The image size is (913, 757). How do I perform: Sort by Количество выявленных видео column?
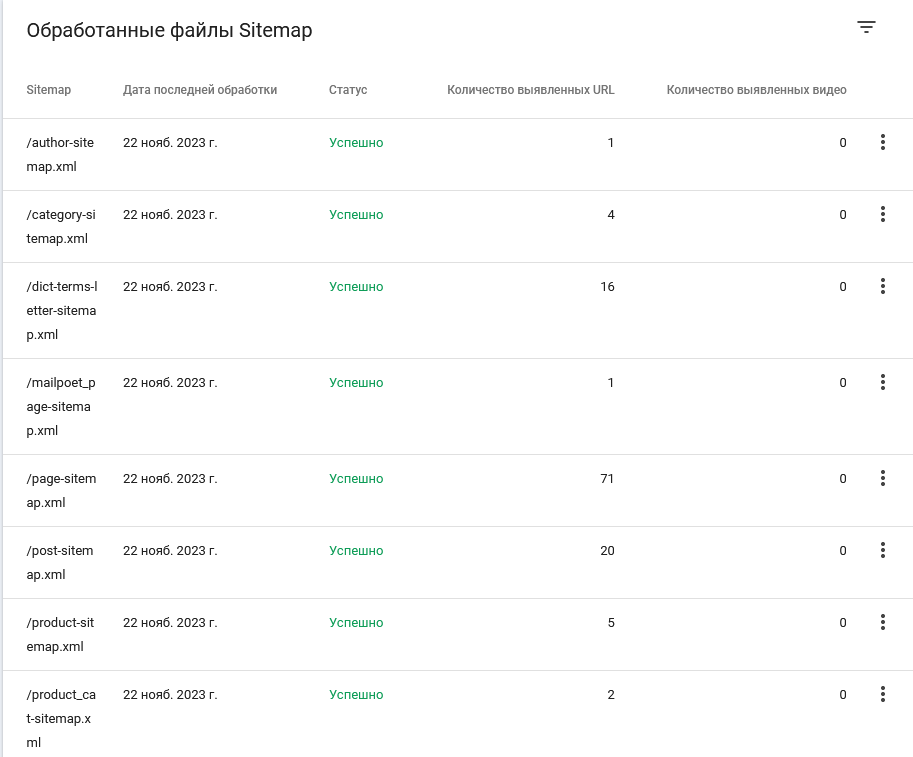[756, 90]
